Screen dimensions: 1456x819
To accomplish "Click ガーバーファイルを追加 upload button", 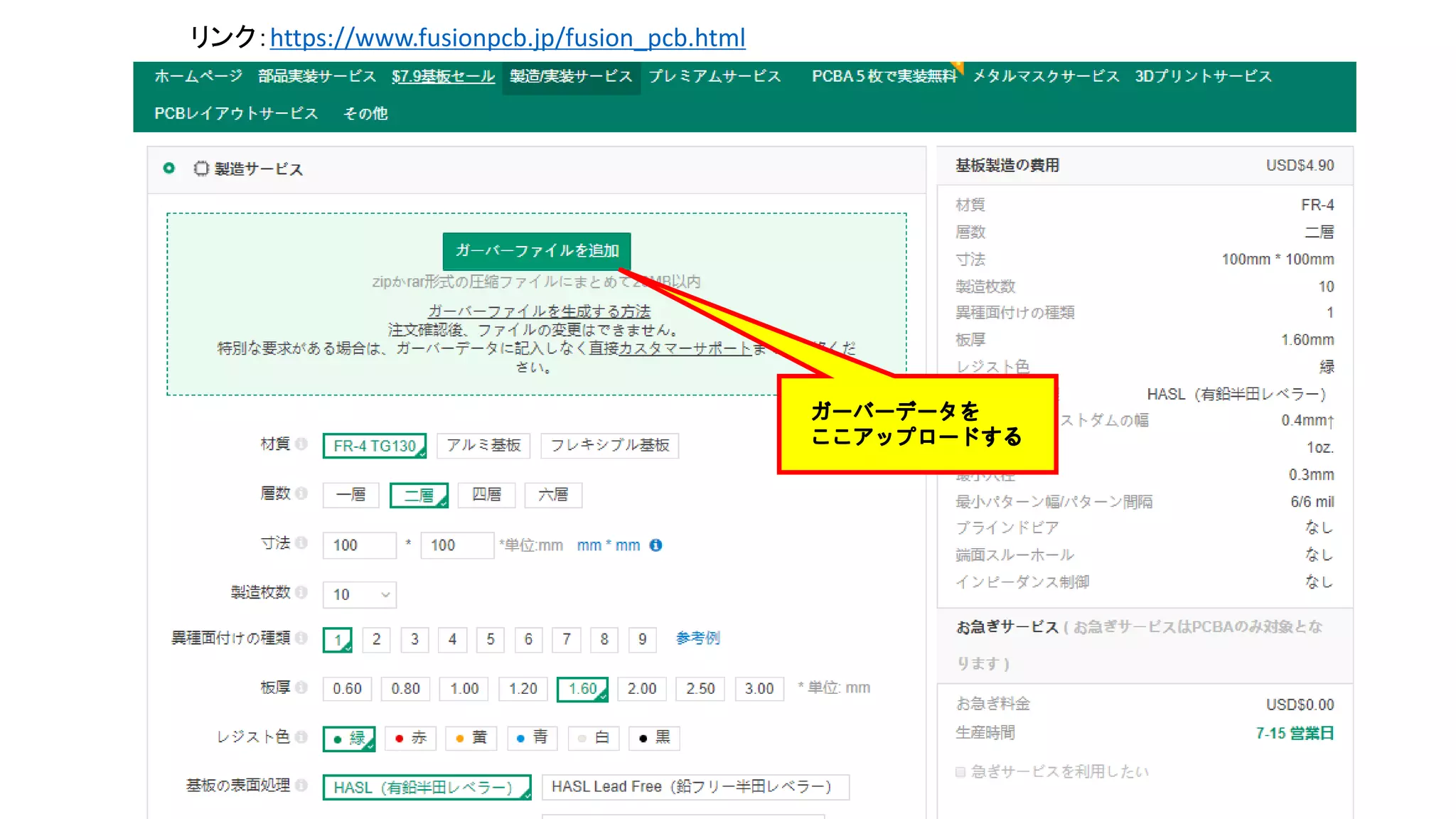I will point(537,251).
